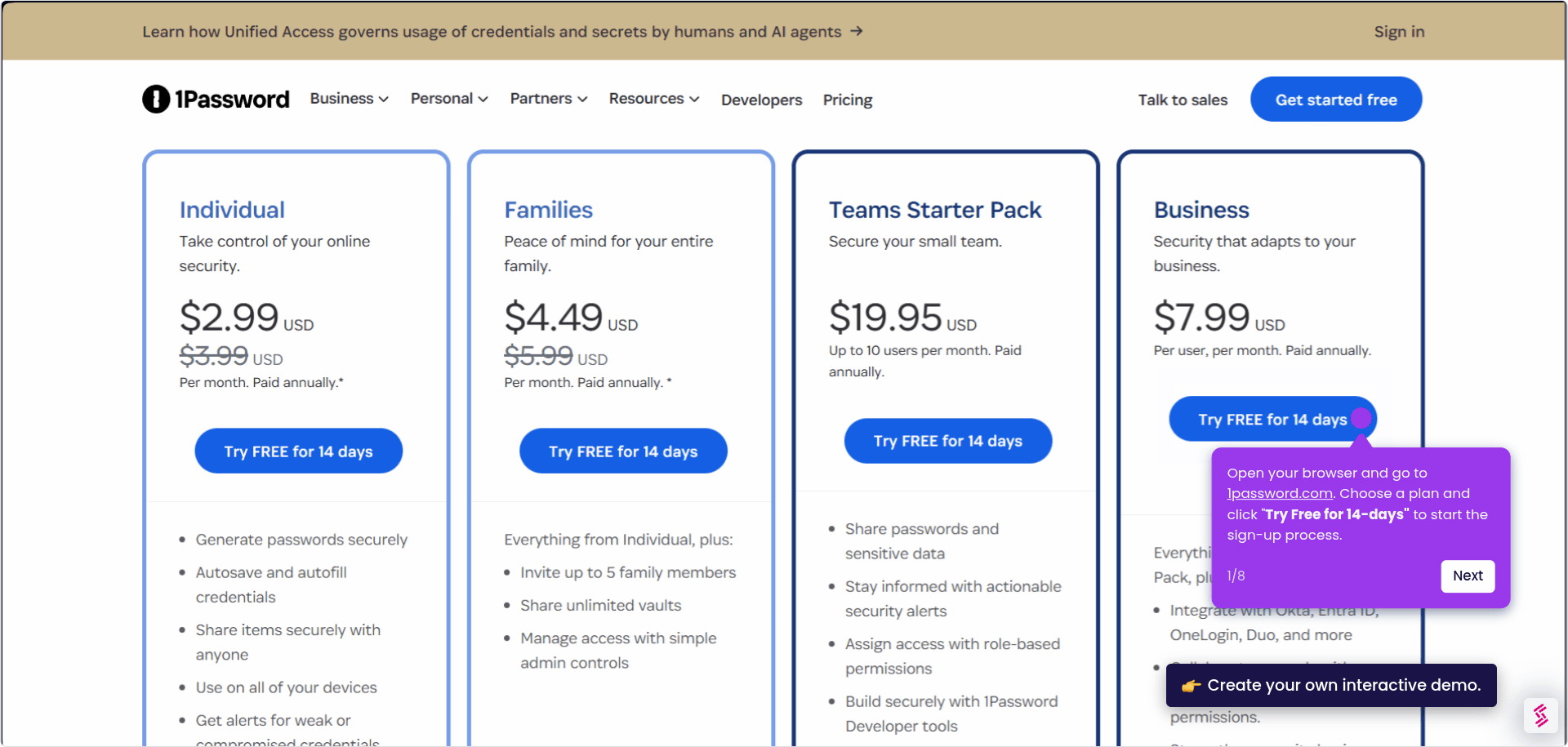The width and height of the screenshot is (1568, 747).
Task: Click the purple hotspot dot near Business trial button
Action: (x=1361, y=418)
